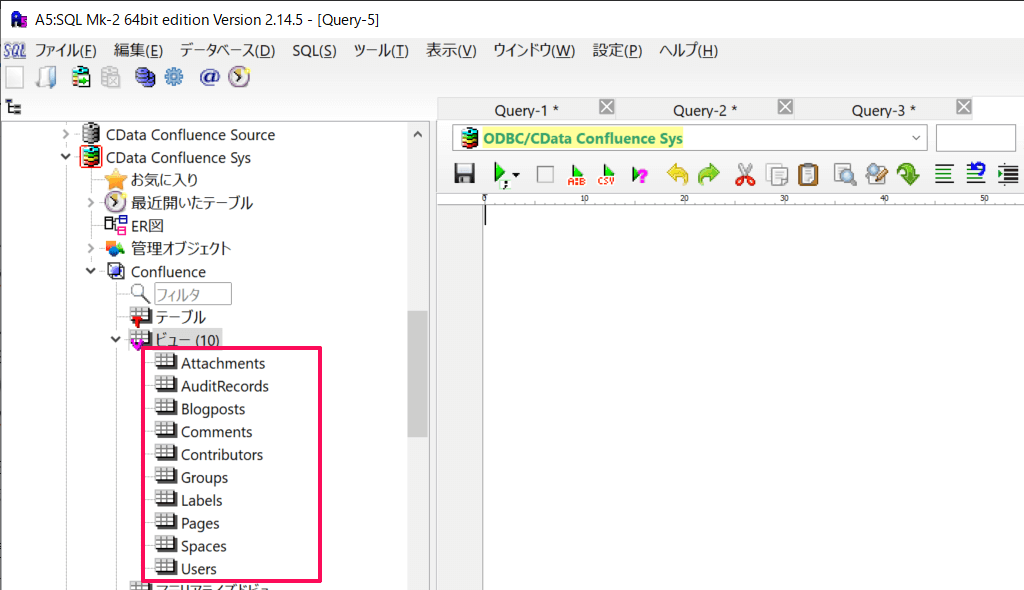Select the Contributors view
The width and height of the screenshot is (1024, 590).
tap(222, 455)
